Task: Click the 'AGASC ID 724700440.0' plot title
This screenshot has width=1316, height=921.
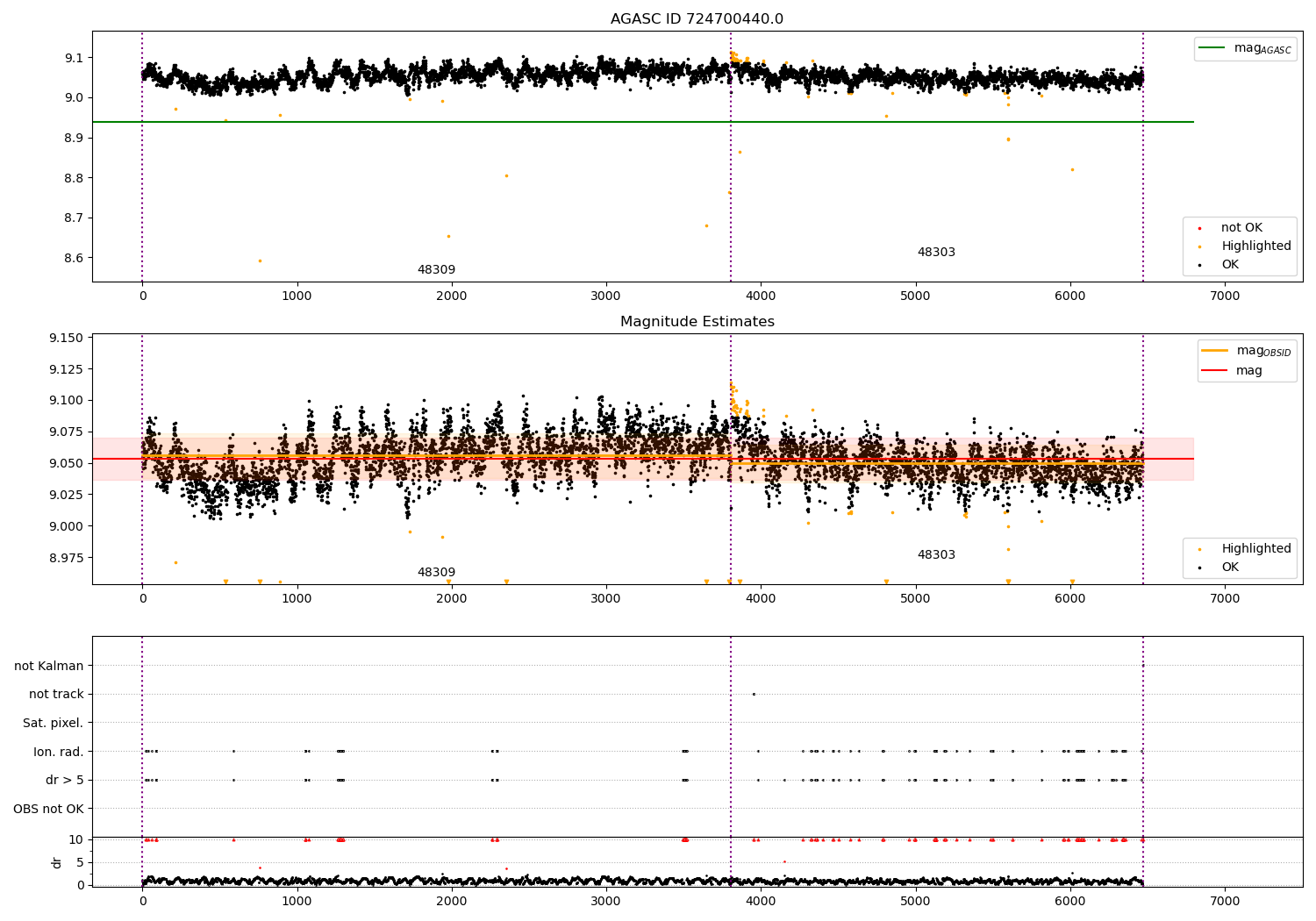Action: (697, 19)
